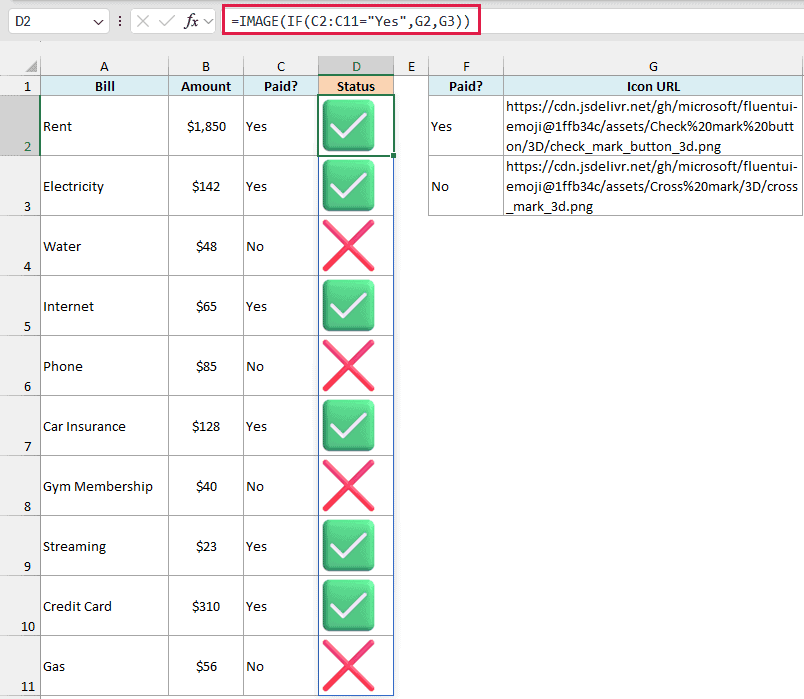This screenshot has width=804, height=699.
Task: Click the $128 amount cell
Action: pyautogui.click(x=206, y=426)
